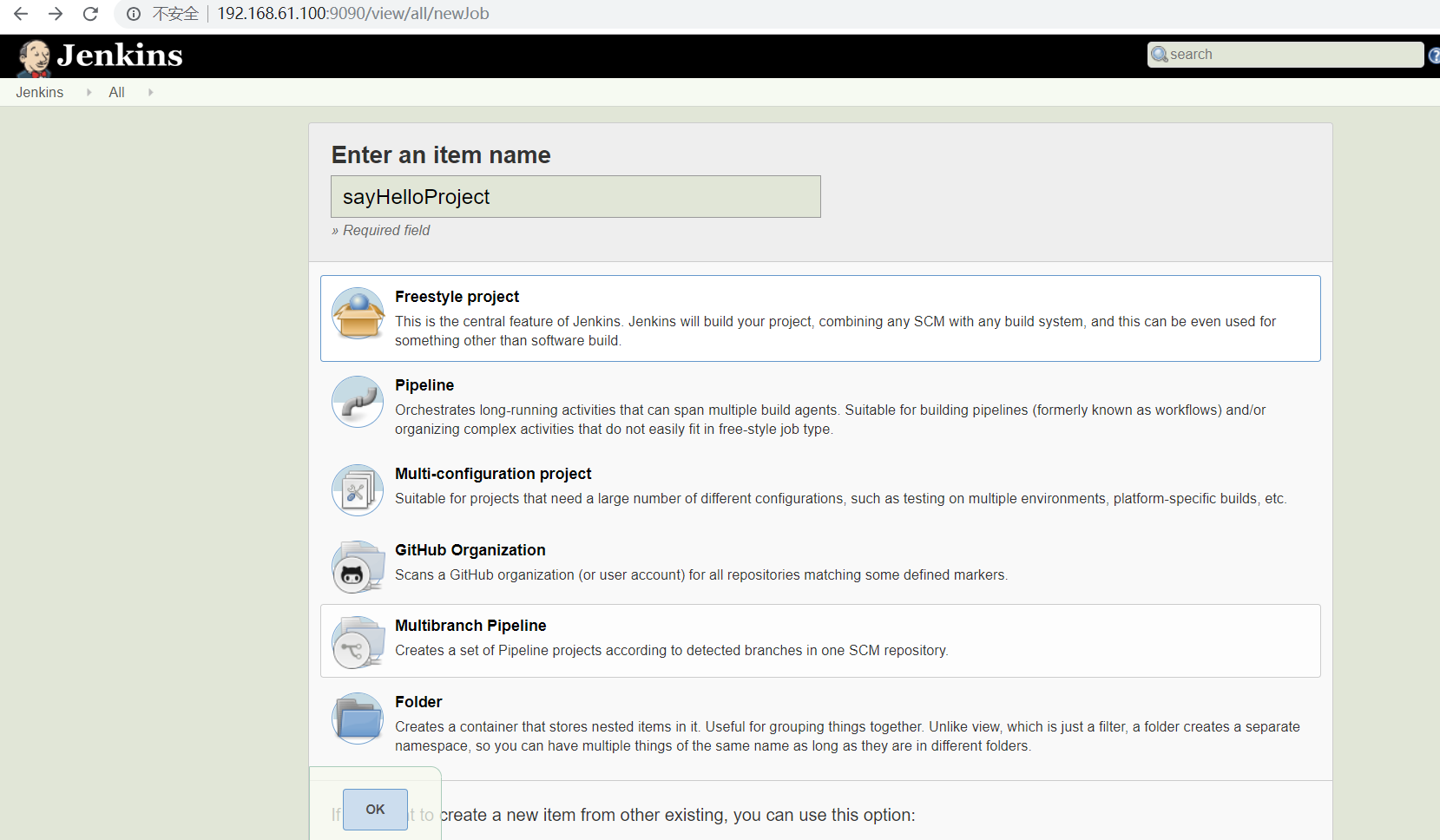Select the Folder icon
Image resolution: width=1440 pixels, height=840 pixels.
click(x=358, y=719)
